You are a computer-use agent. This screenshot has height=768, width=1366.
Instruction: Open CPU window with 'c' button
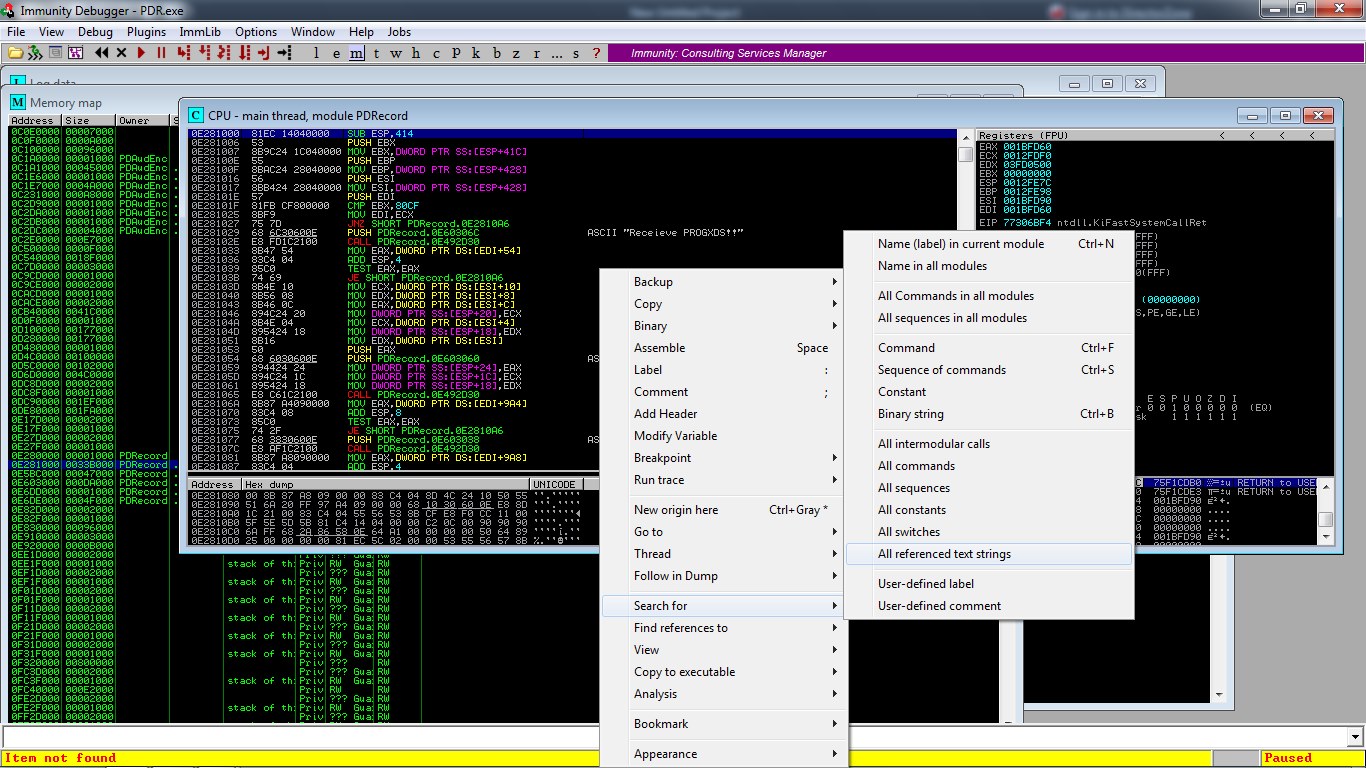(435, 53)
